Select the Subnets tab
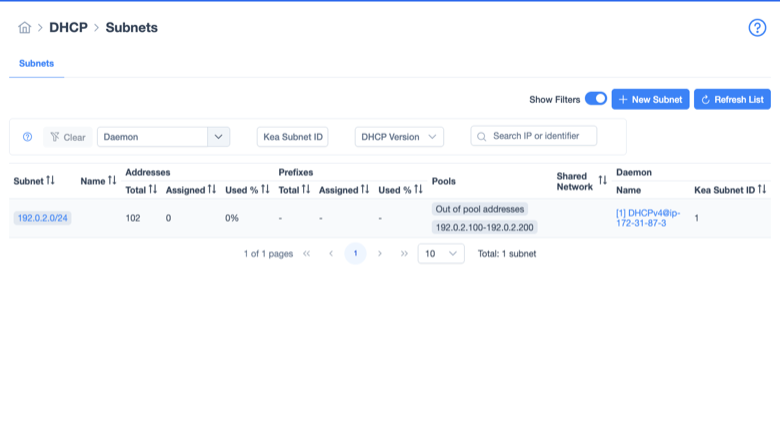This screenshot has height=439, width=780. click(x=36, y=64)
